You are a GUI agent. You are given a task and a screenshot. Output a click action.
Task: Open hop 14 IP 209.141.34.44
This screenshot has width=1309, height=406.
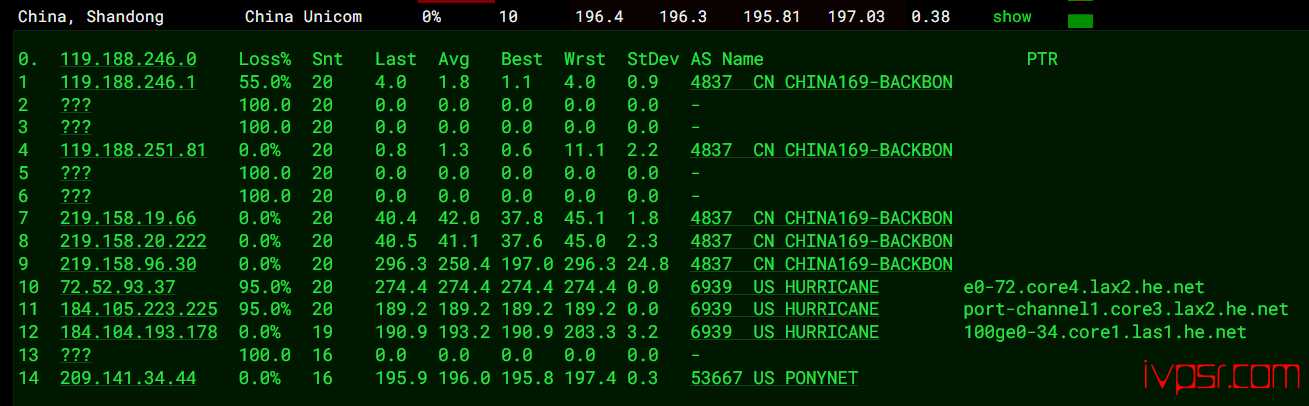click(x=128, y=378)
